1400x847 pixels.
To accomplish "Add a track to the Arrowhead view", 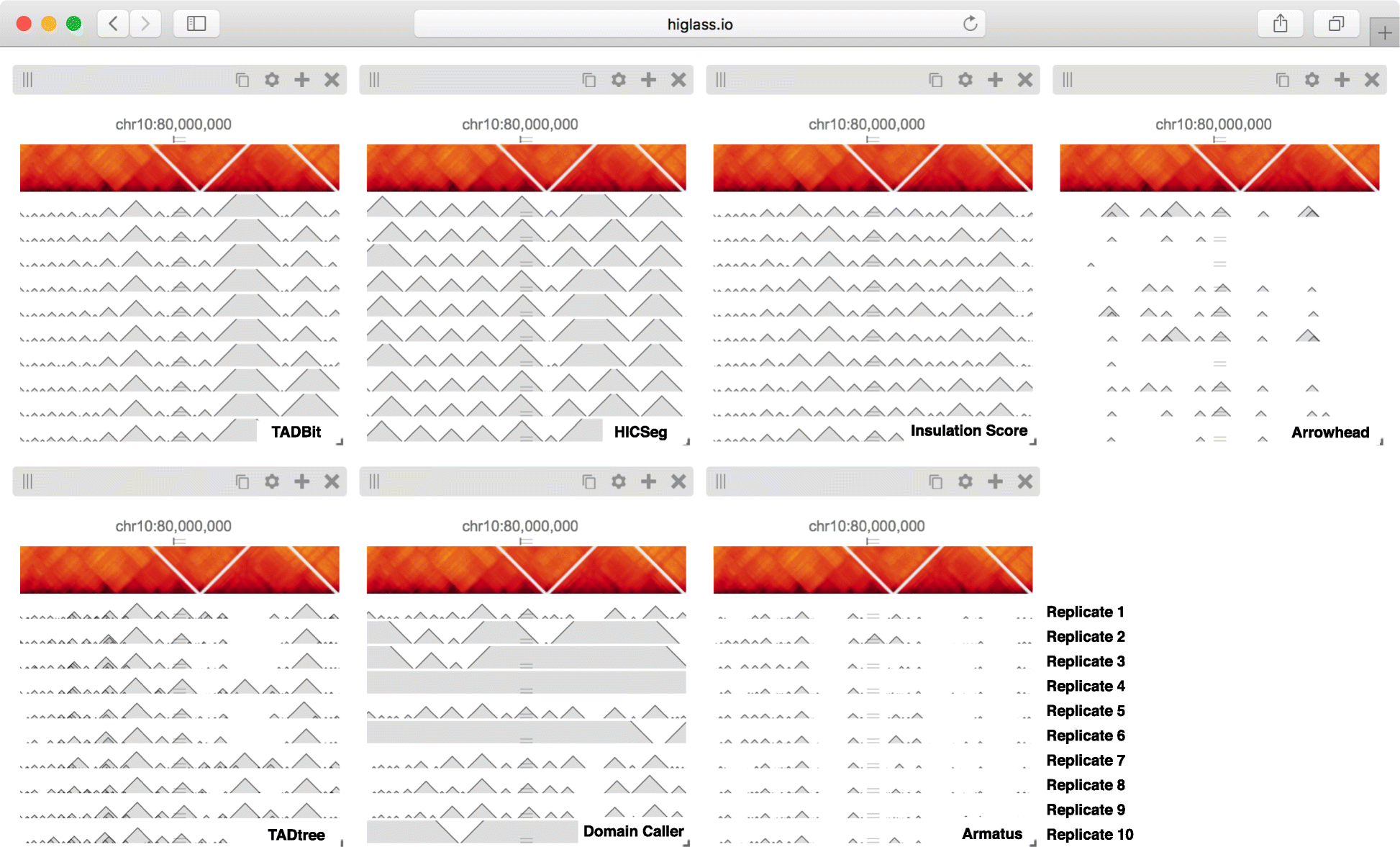I will (1342, 80).
